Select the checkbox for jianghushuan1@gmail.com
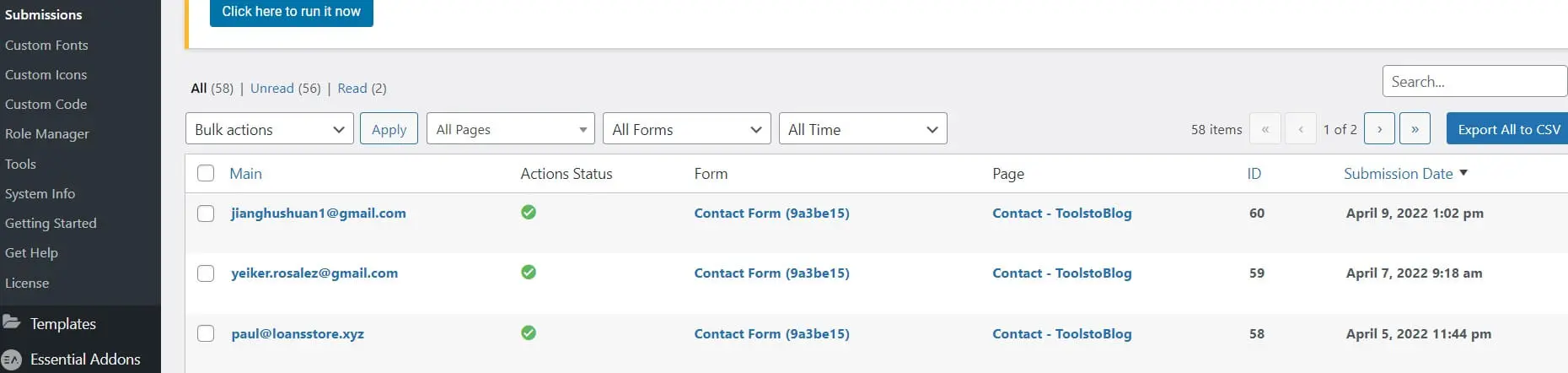Screen dimensions: 1568x373 pyautogui.click(x=206, y=214)
